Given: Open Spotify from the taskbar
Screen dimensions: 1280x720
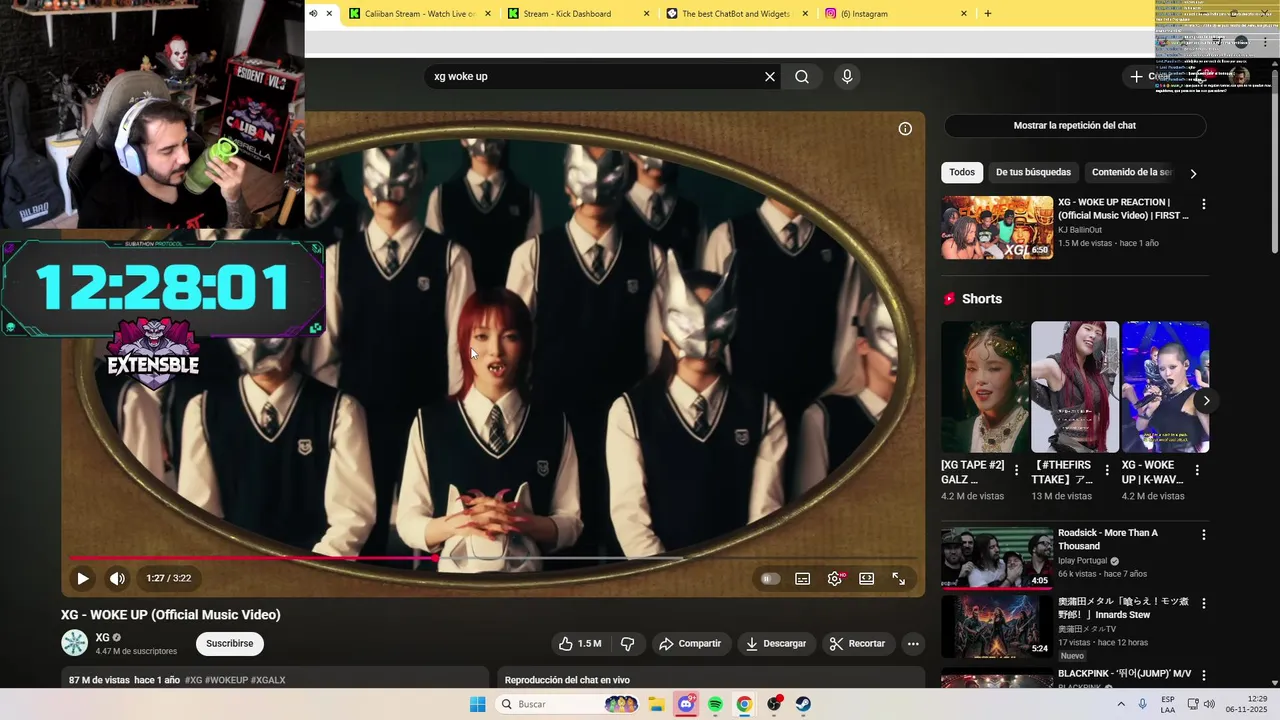Looking at the screenshot, I should [715, 704].
